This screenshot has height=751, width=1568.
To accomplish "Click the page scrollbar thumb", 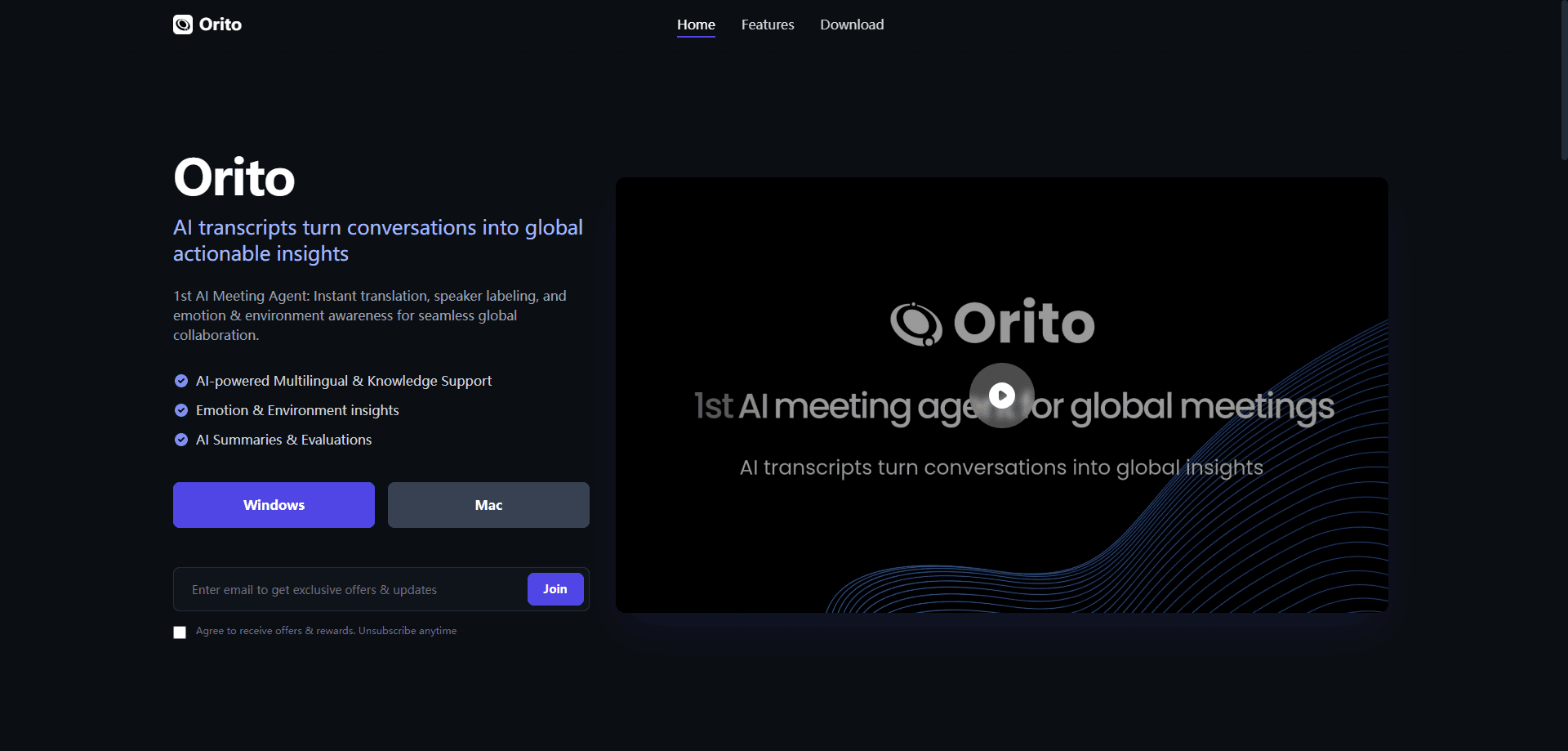I will click(1564, 80).
